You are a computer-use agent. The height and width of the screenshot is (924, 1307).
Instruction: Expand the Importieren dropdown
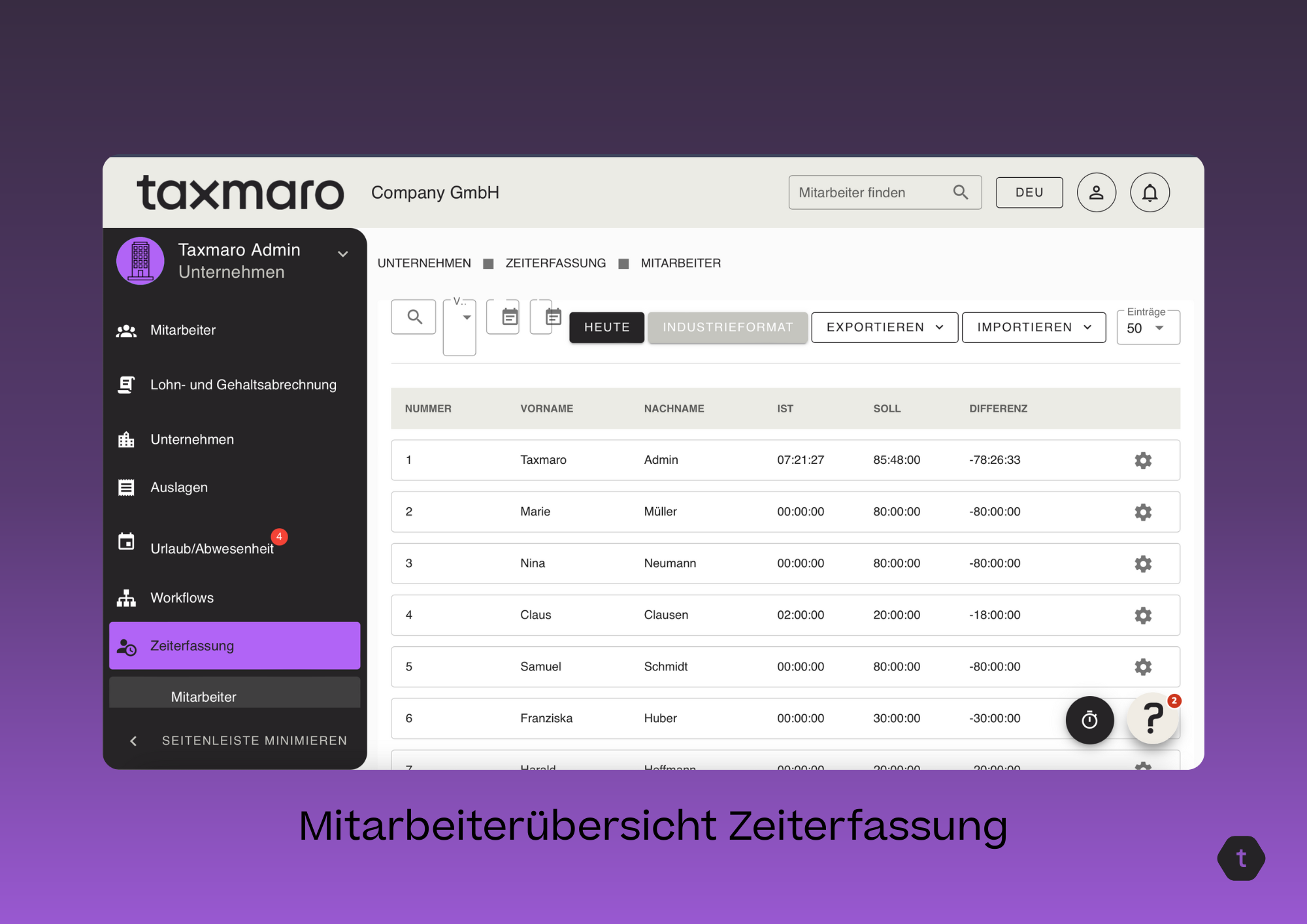click(1033, 327)
